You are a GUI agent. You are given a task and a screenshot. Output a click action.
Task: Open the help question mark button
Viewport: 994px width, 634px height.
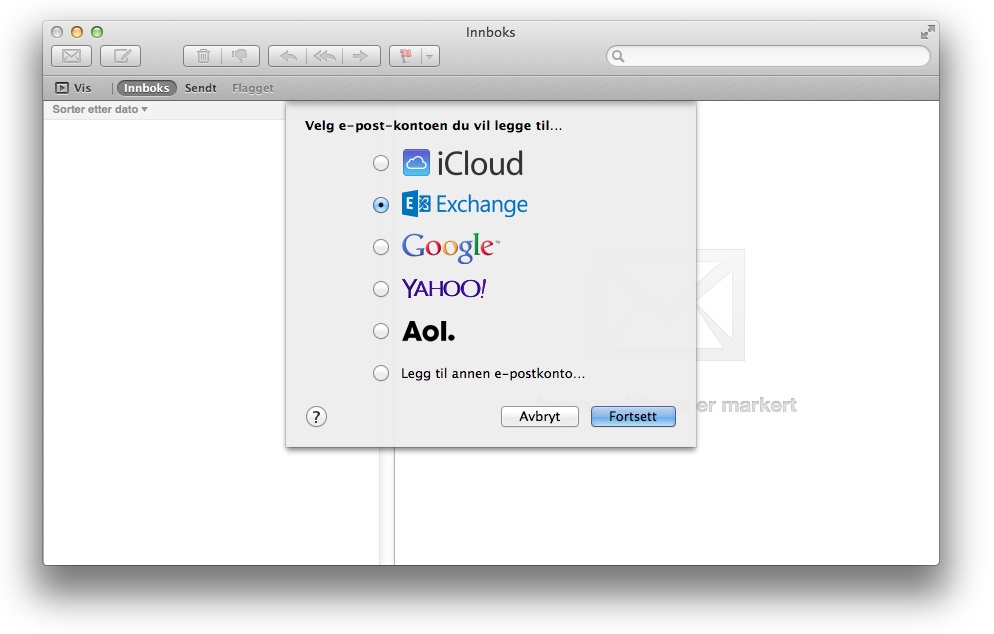(316, 417)
